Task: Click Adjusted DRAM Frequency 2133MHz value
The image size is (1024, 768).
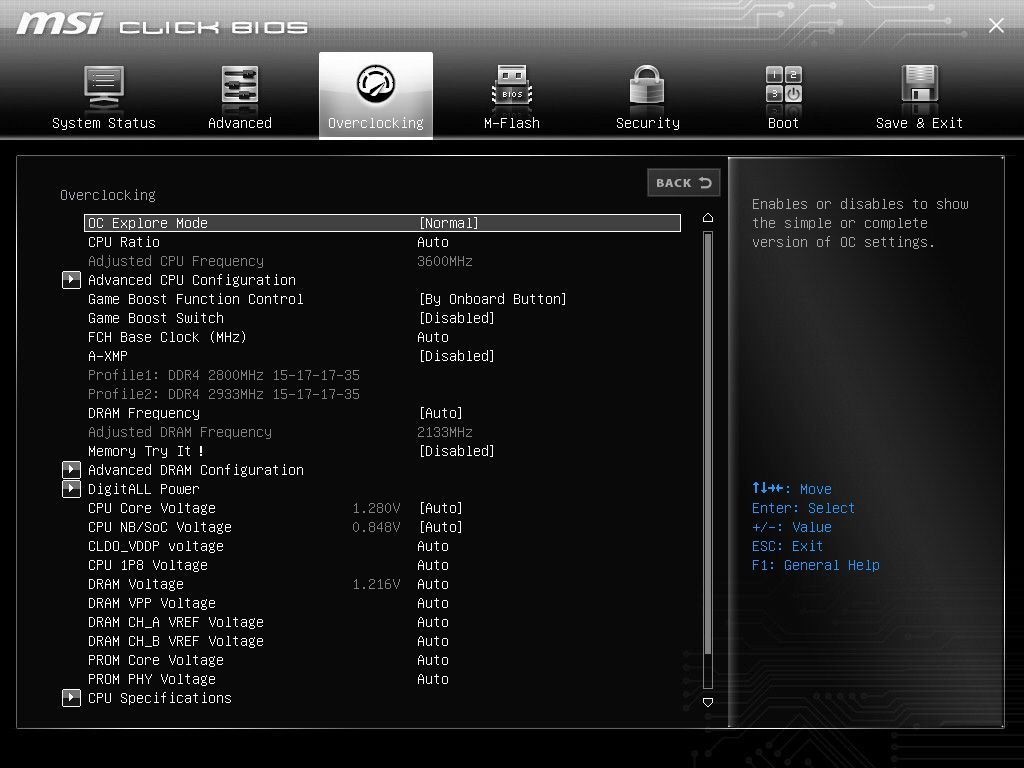Action: tap(445, 432)
